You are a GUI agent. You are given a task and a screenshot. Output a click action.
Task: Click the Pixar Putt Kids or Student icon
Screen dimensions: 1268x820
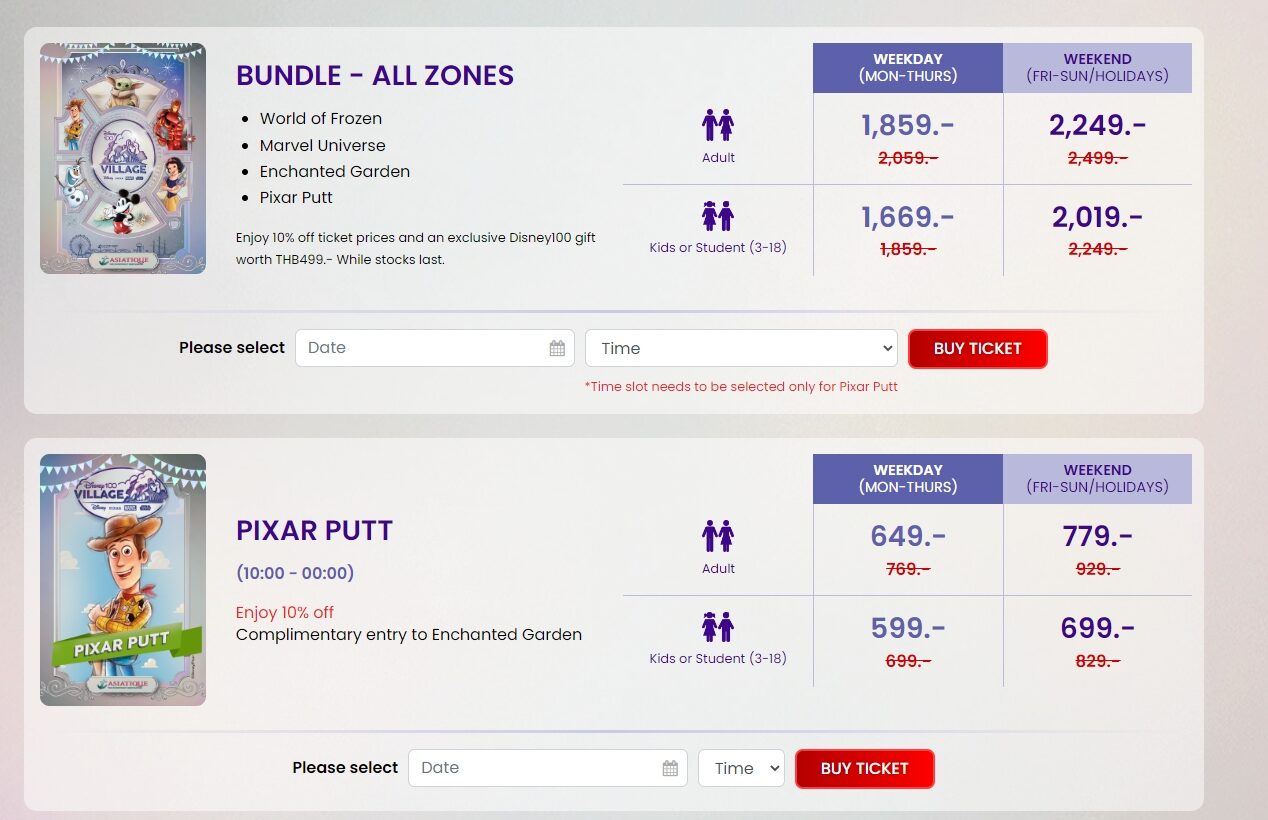(x=718, y=628)
